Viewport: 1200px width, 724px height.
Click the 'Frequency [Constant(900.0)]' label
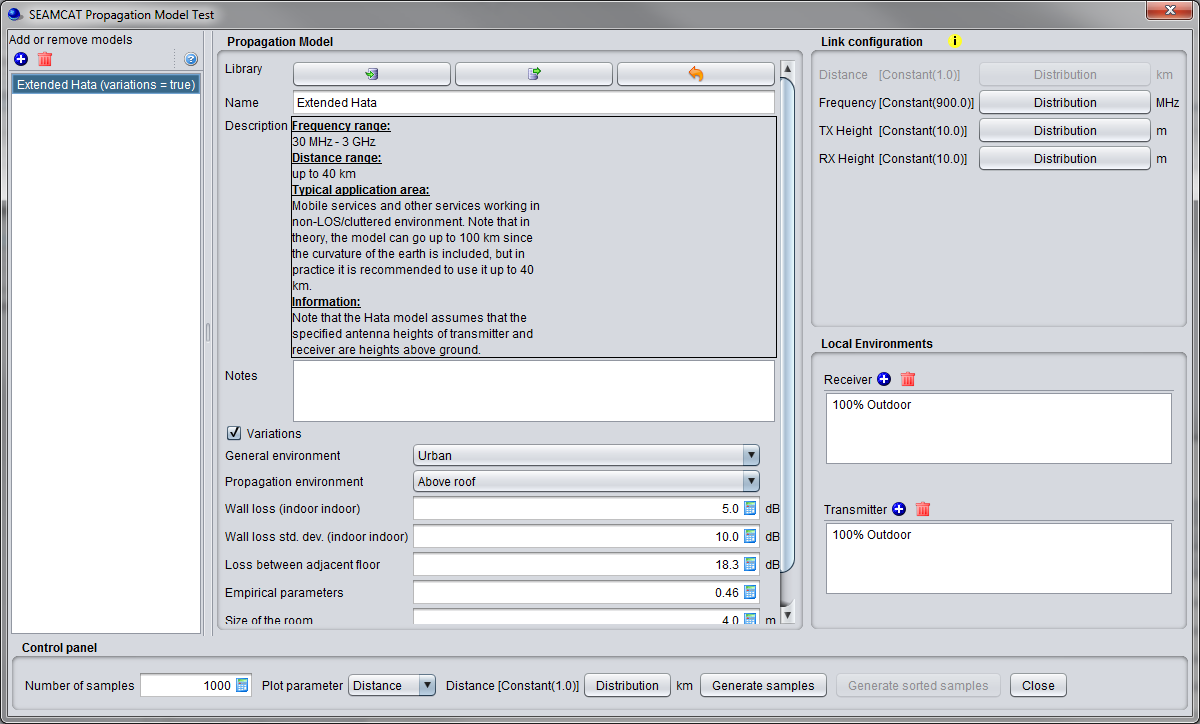point(897,103)
